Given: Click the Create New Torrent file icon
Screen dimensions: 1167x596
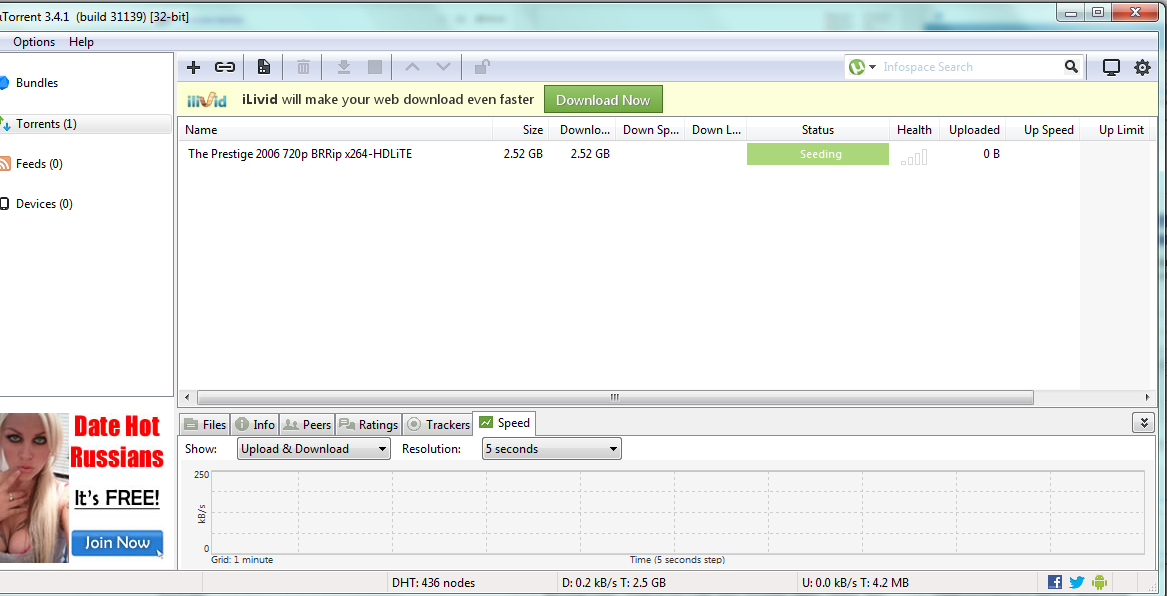Looking at the screenshot, I should pyautogui.click(x=263, y=68).
